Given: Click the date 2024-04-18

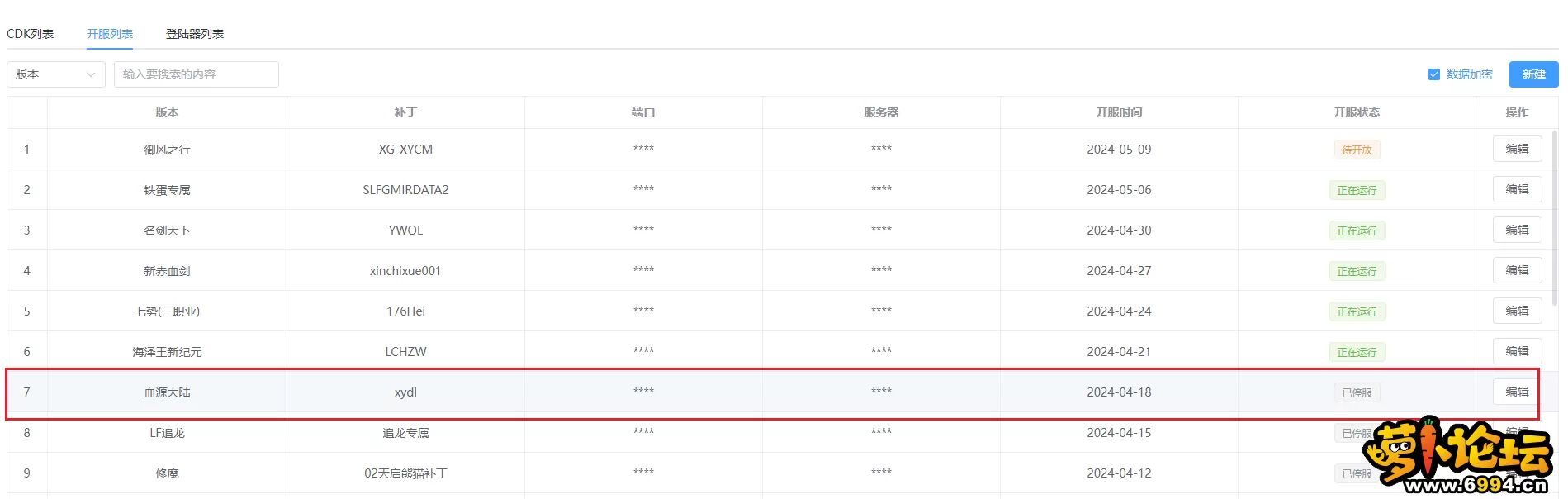Looking at the screenshot, I should click(1119, 392).
